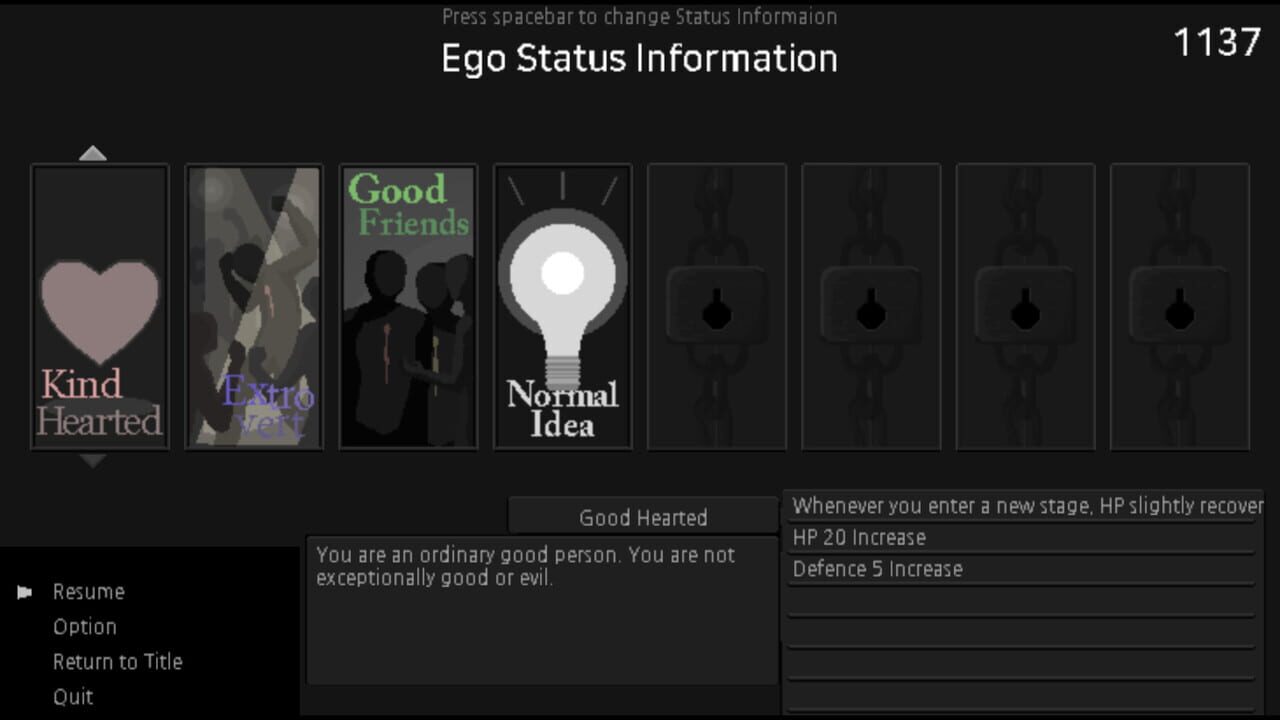Select the Extrovert ego card

tap(254, 307)
